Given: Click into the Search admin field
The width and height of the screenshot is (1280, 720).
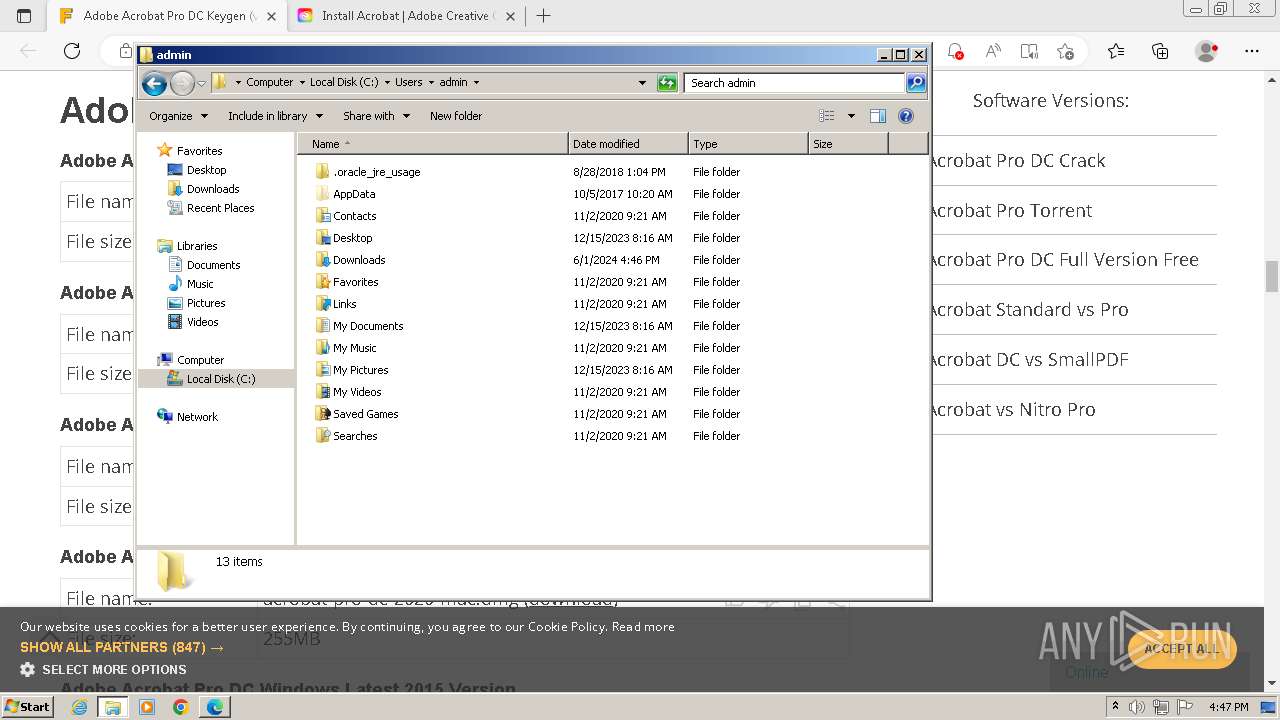Looking at the screenshot, I should pyautogui.click(x=795, y=83).
